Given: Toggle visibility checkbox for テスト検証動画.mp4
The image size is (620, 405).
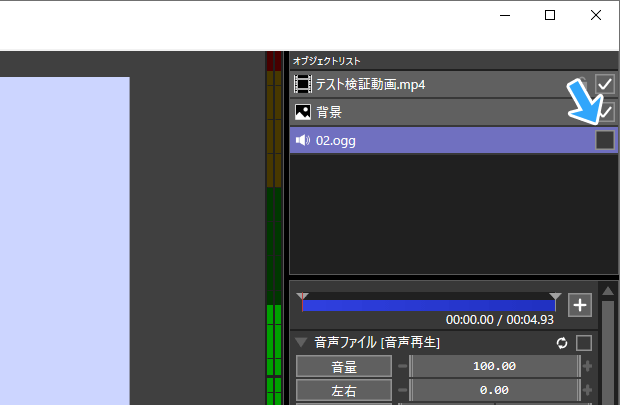Looking at the screenshot, I should click(605, 84).
